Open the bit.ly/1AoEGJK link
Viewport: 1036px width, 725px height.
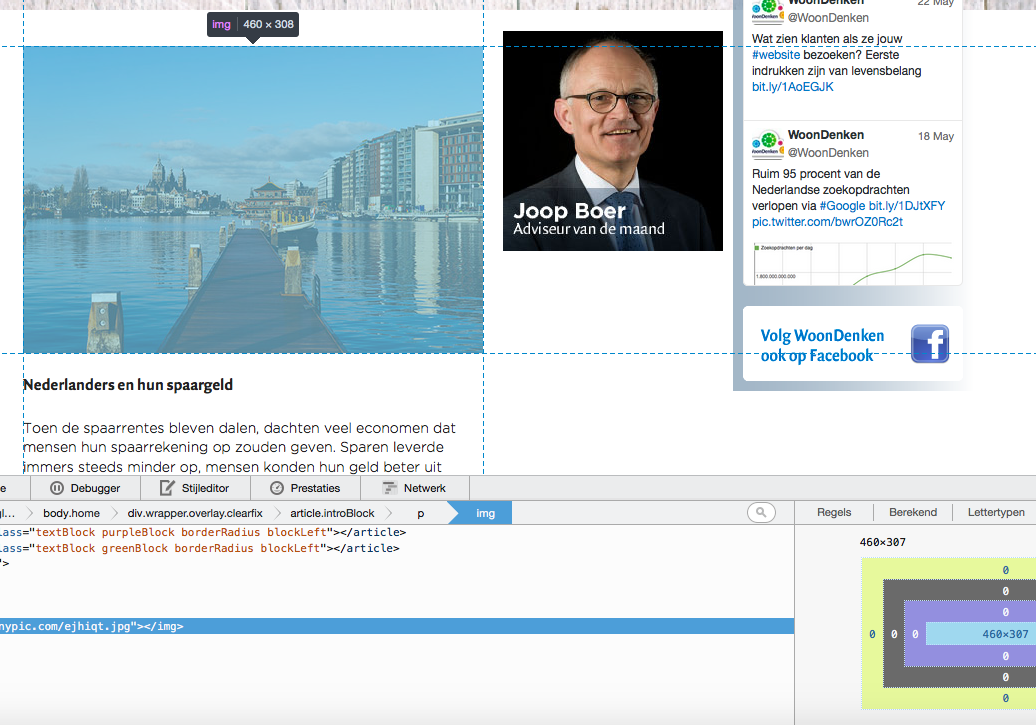point(792,87)
